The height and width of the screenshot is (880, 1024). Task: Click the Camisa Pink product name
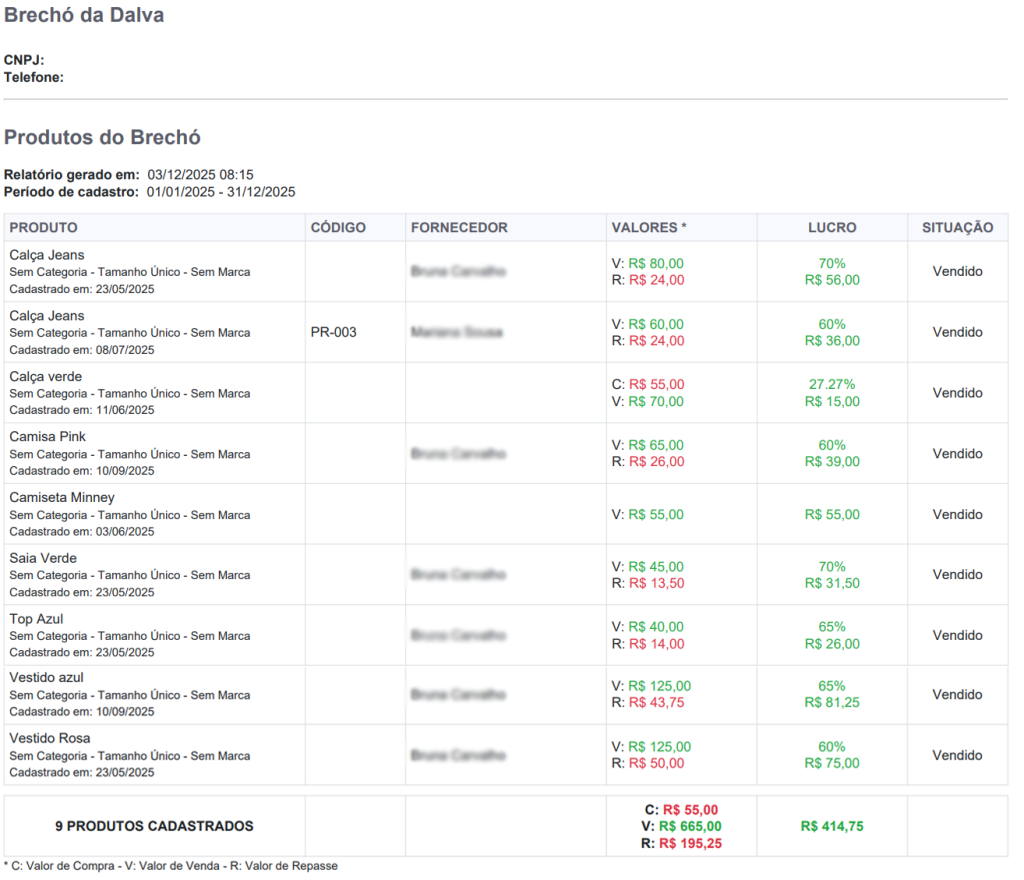pyautogui.click(x=47, y=437)
